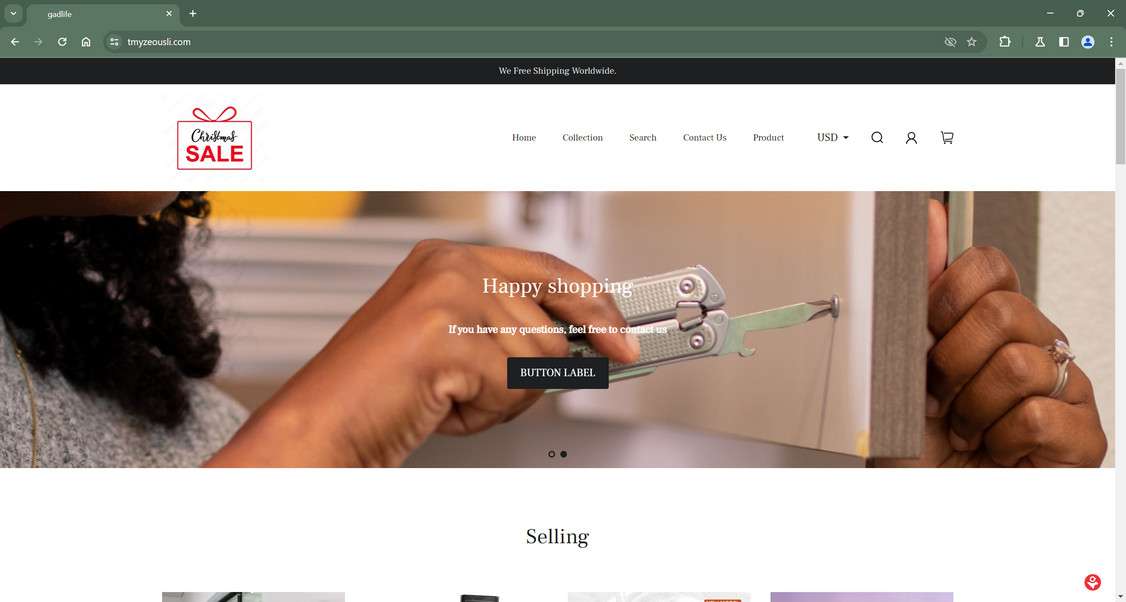Viewport: 1126px width, 602px height.
Task: Expand the USD currency dropdown
Action: (x=832, y=137)
